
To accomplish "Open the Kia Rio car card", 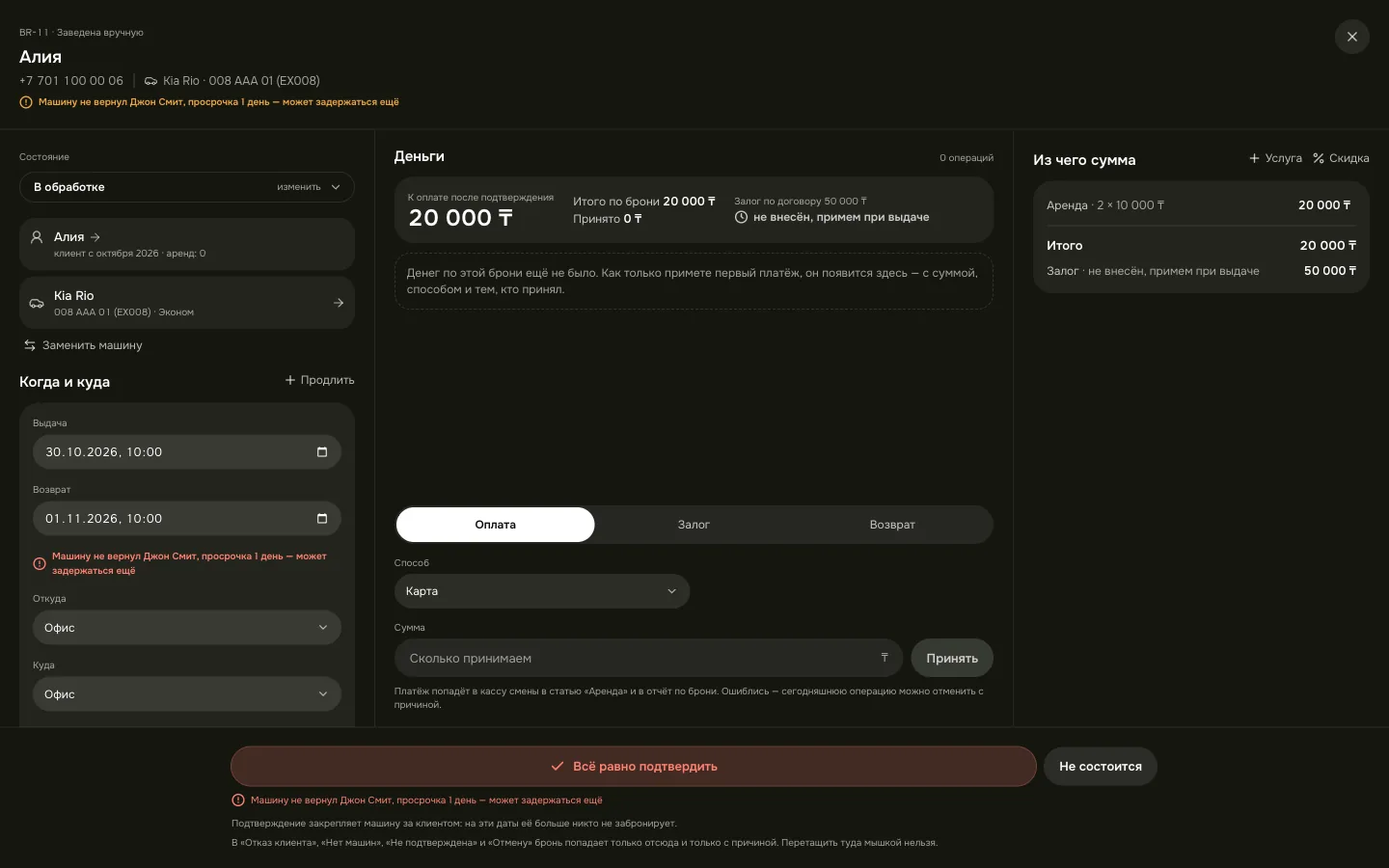I will pos(187,303).
